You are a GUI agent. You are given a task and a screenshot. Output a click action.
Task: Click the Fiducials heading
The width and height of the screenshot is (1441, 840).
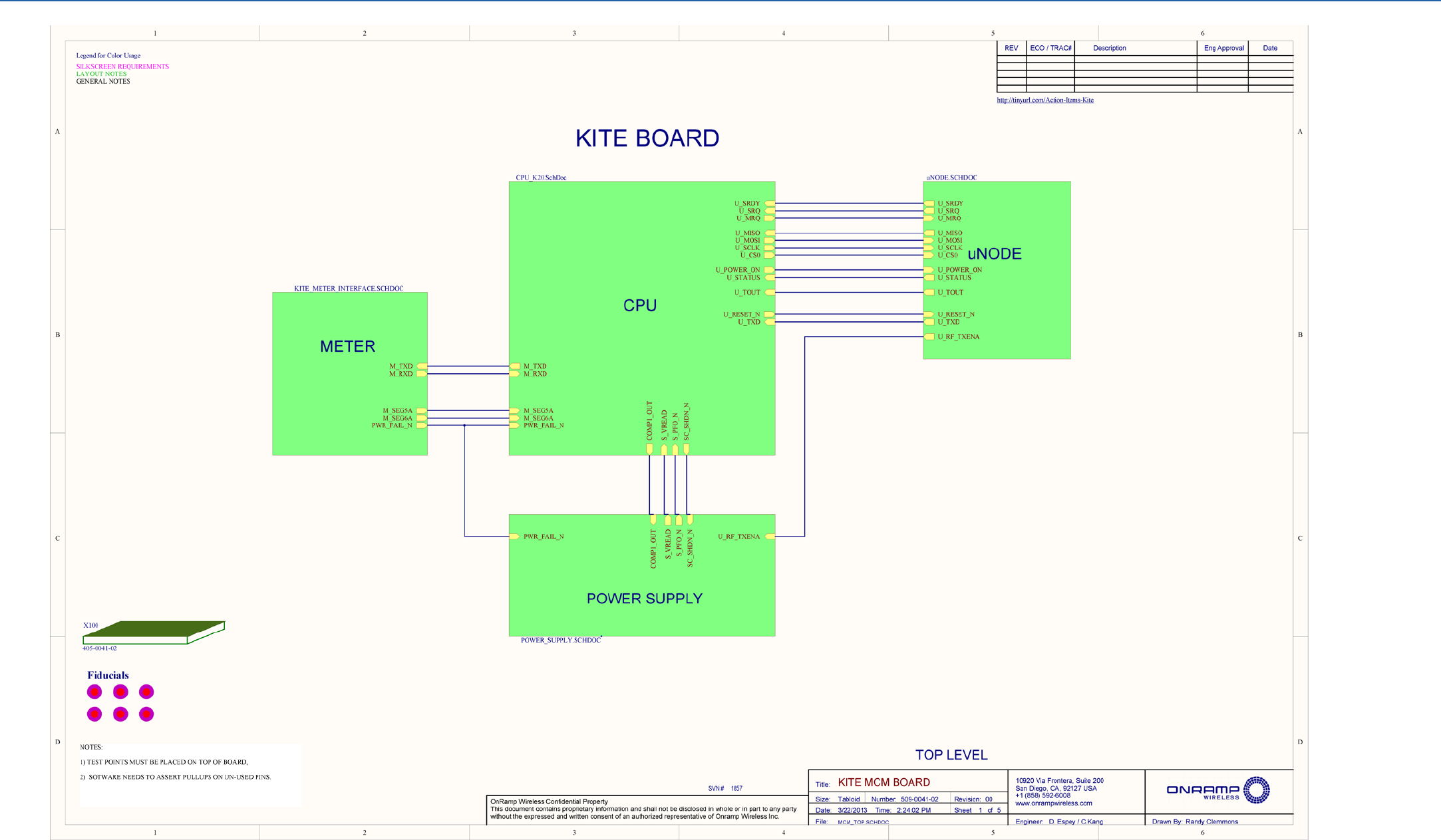108,675
